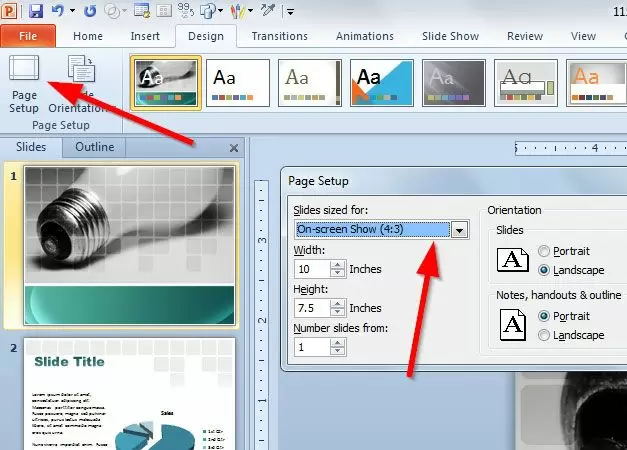Select the first highlighted theme thumbnail

pyautogui.click(x=166, y=82)
